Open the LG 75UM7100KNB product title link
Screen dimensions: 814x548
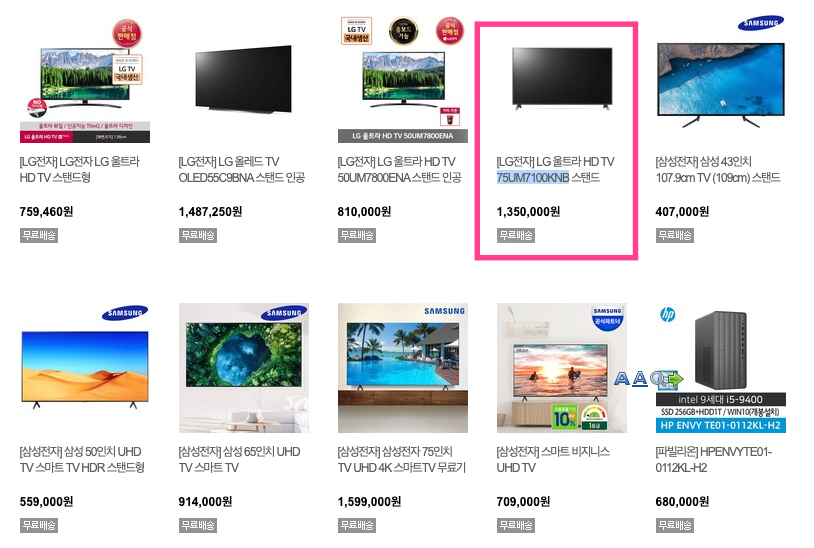[x=555, y=170]
